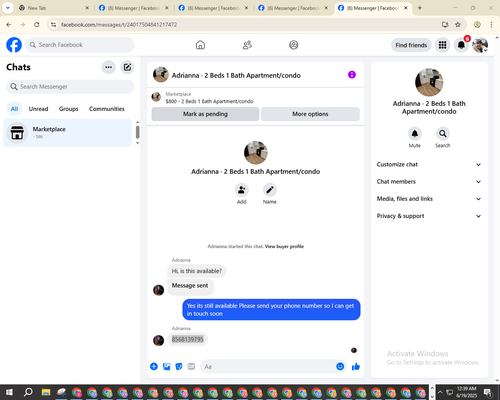Select the All chats filter
Viewport: 500px width, 400px height.
[14, 109]
